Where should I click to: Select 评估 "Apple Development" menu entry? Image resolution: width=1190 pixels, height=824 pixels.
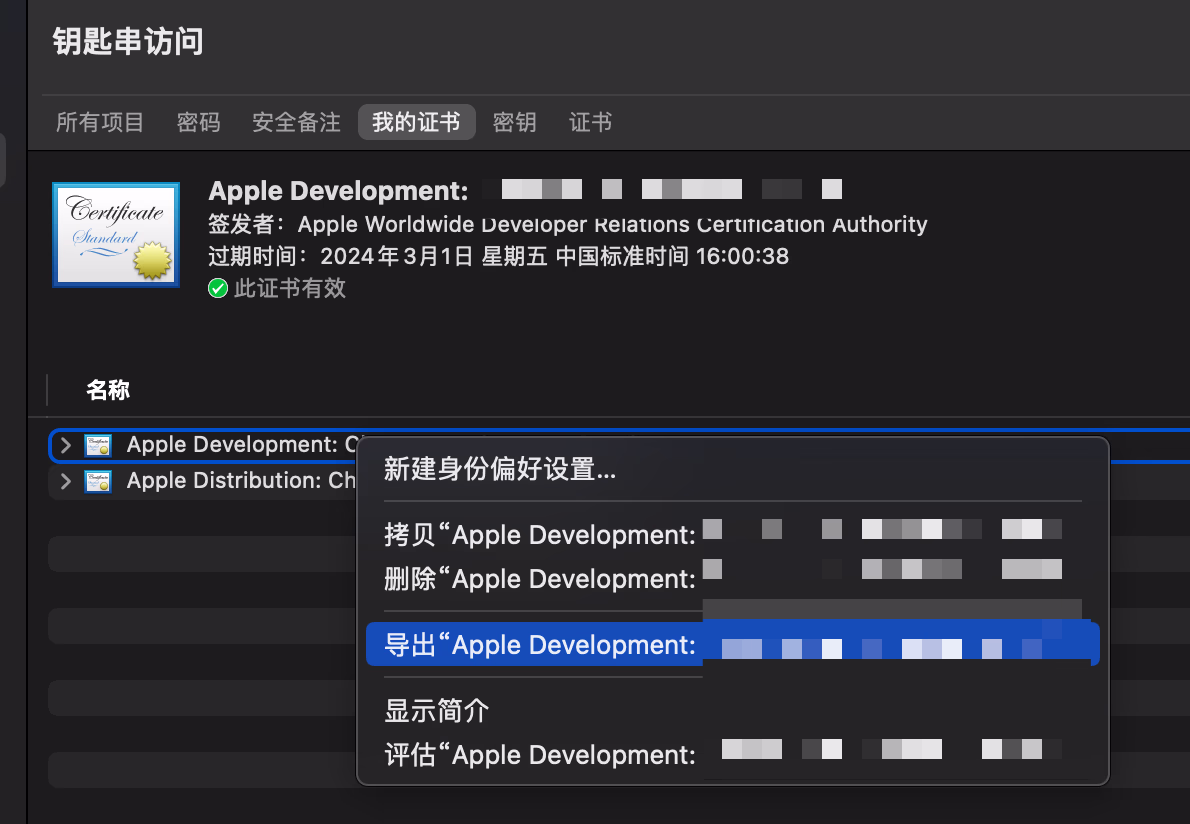pyautogui.click(x=540, y=754)
